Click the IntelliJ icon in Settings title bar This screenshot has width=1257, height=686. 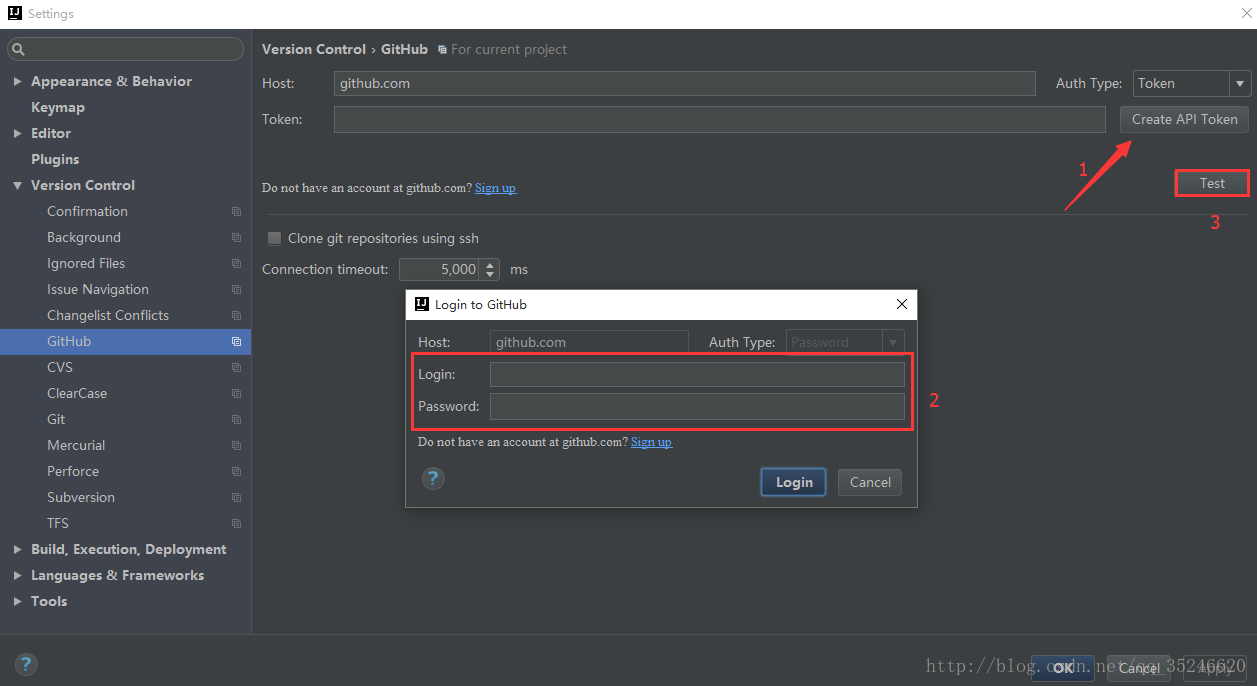tap(14, 14)
